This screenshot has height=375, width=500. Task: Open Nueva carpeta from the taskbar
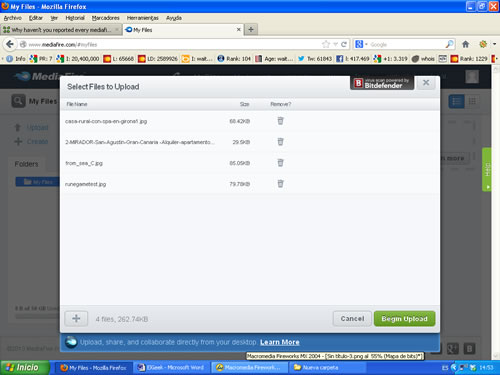pos(327,368)
